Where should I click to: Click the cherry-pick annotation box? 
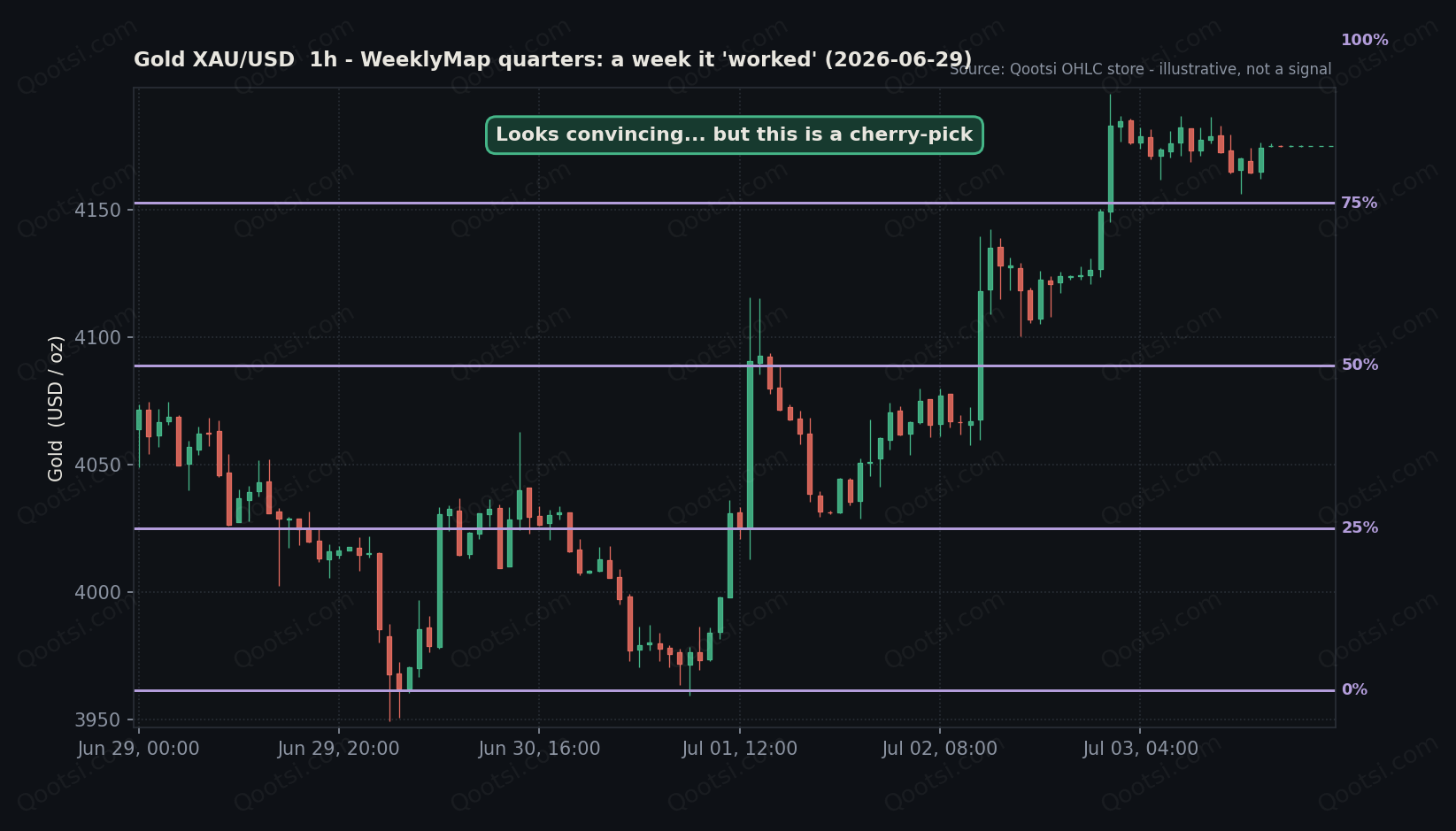click(x=734, y=135)
